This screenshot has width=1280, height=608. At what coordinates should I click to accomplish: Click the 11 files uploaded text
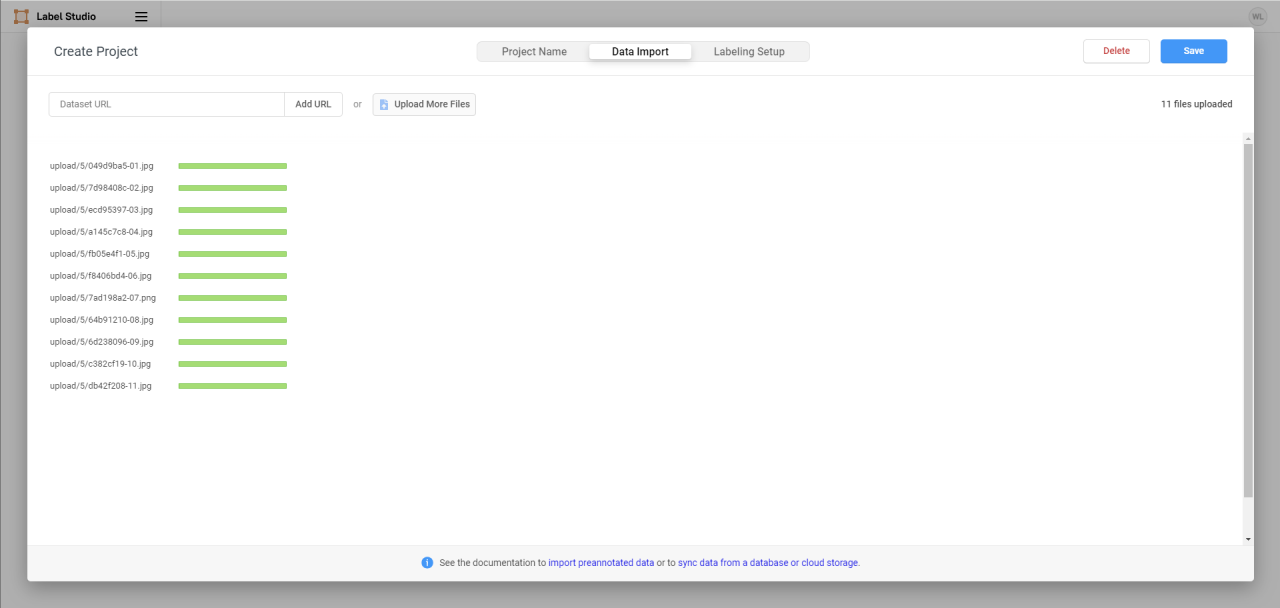pyautogui.click(x=1196, y=104)
